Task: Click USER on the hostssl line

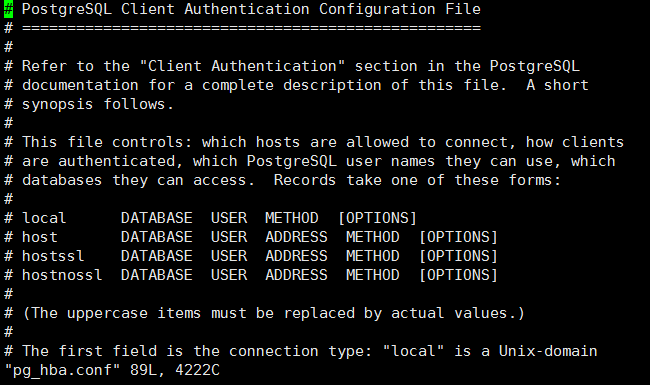Action: coord(229,257)
